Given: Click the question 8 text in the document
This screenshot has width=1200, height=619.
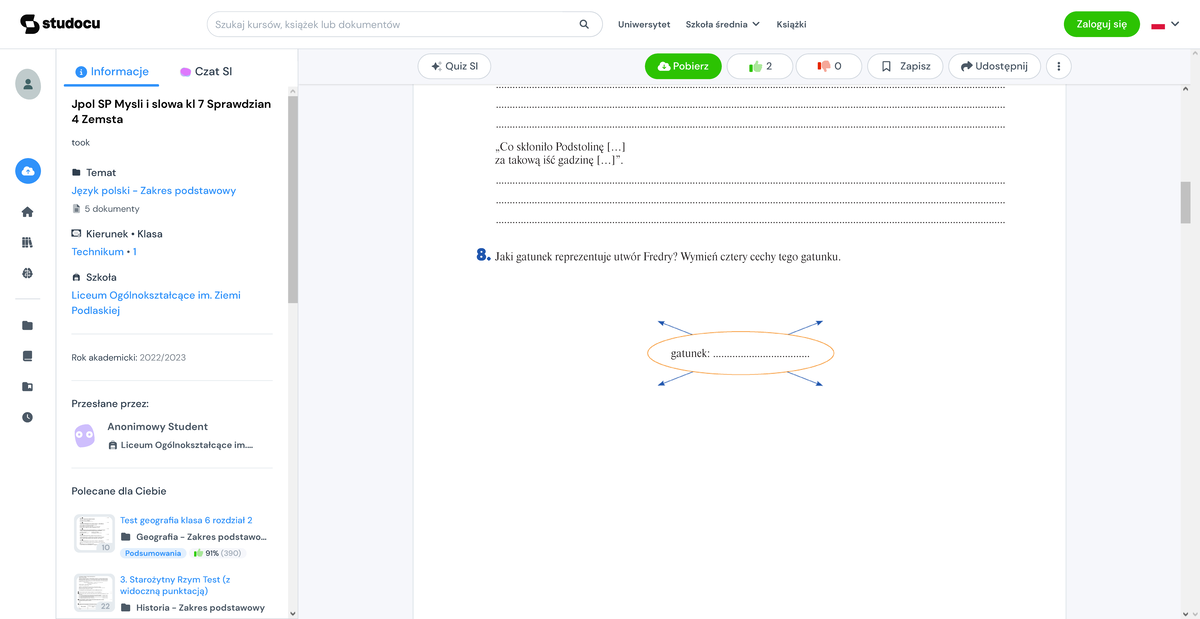Looking at the screenshot, I should [x=668, y=257].
